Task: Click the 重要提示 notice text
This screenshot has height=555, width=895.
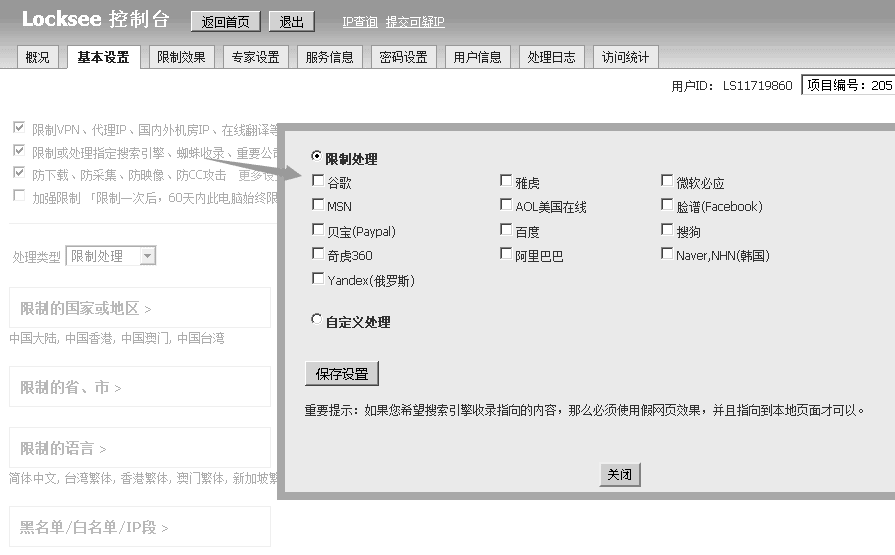Action: pyautogui.click(x=584, y=410)
